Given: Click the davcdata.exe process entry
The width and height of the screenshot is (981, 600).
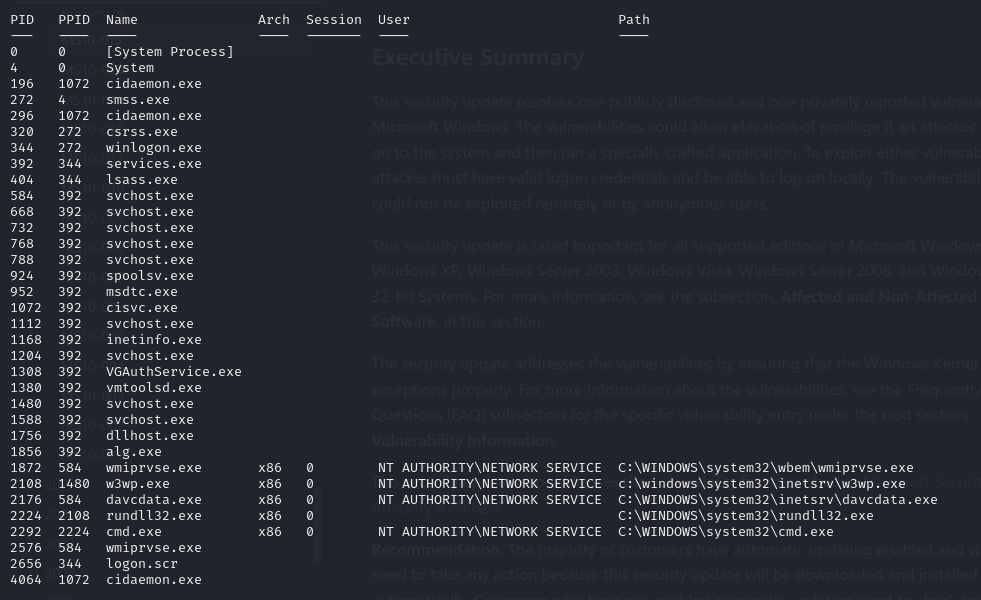Looking at the screenshot, I should click(153, 500).
